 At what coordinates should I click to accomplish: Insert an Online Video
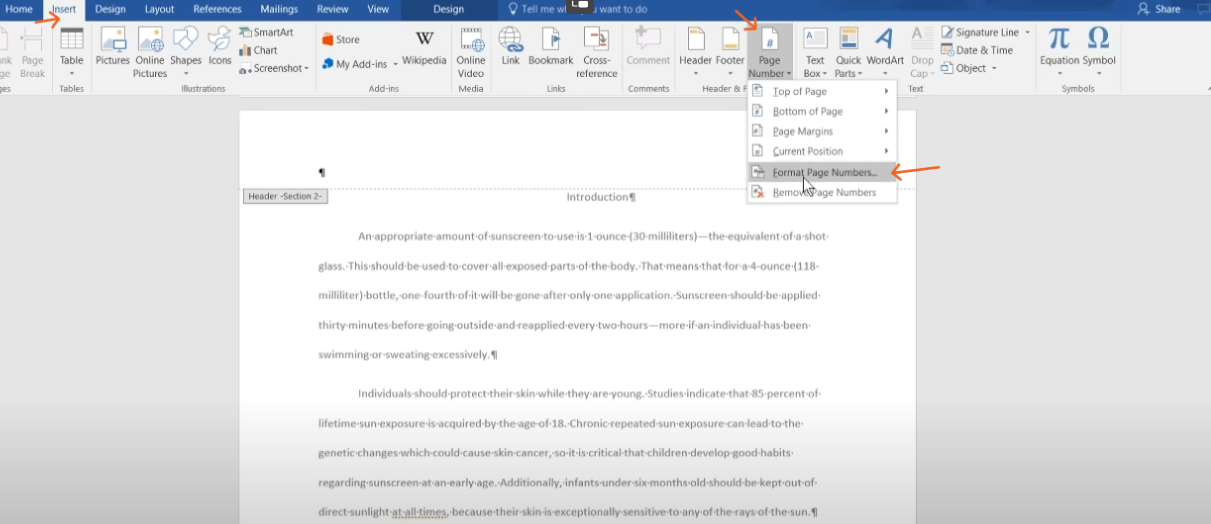pos(471,52)
